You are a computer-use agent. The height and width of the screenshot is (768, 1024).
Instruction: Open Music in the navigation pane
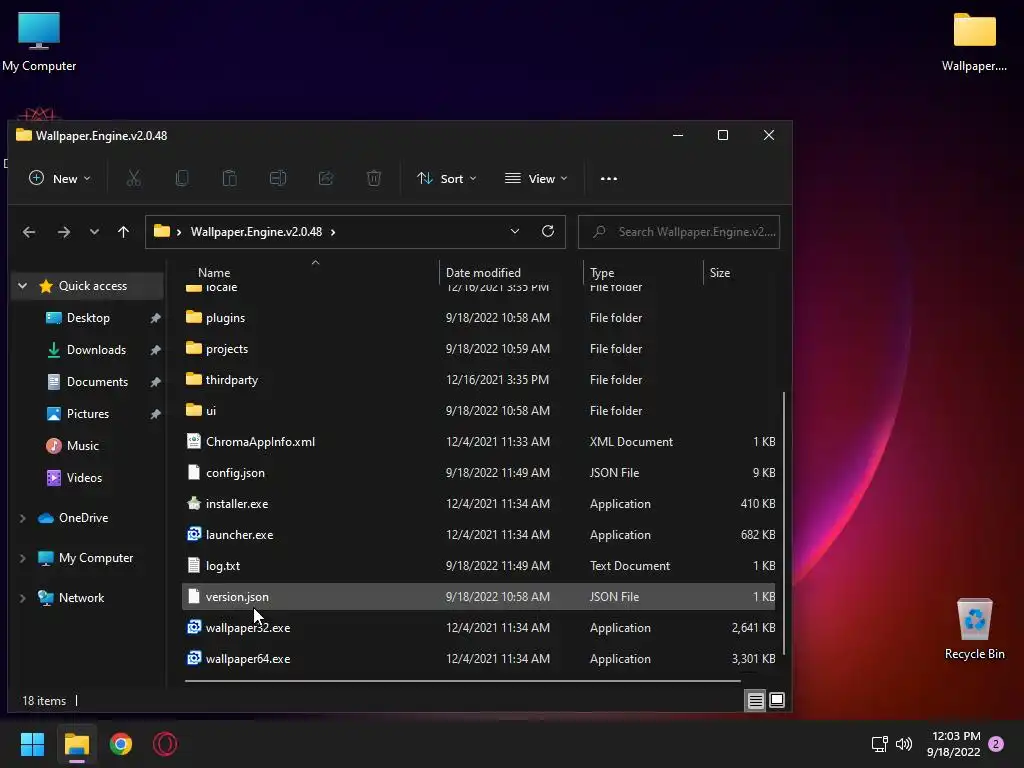83,446
